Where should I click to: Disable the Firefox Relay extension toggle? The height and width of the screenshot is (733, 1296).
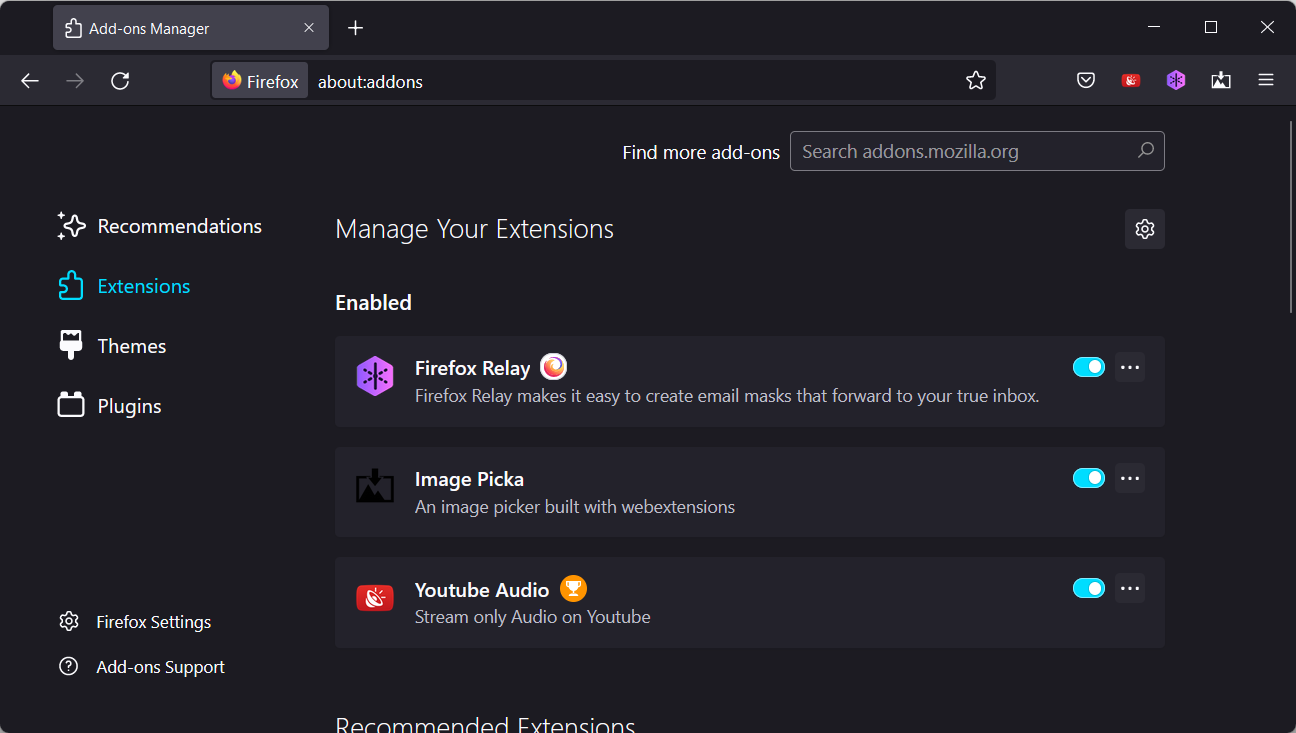coord(1088,367)
